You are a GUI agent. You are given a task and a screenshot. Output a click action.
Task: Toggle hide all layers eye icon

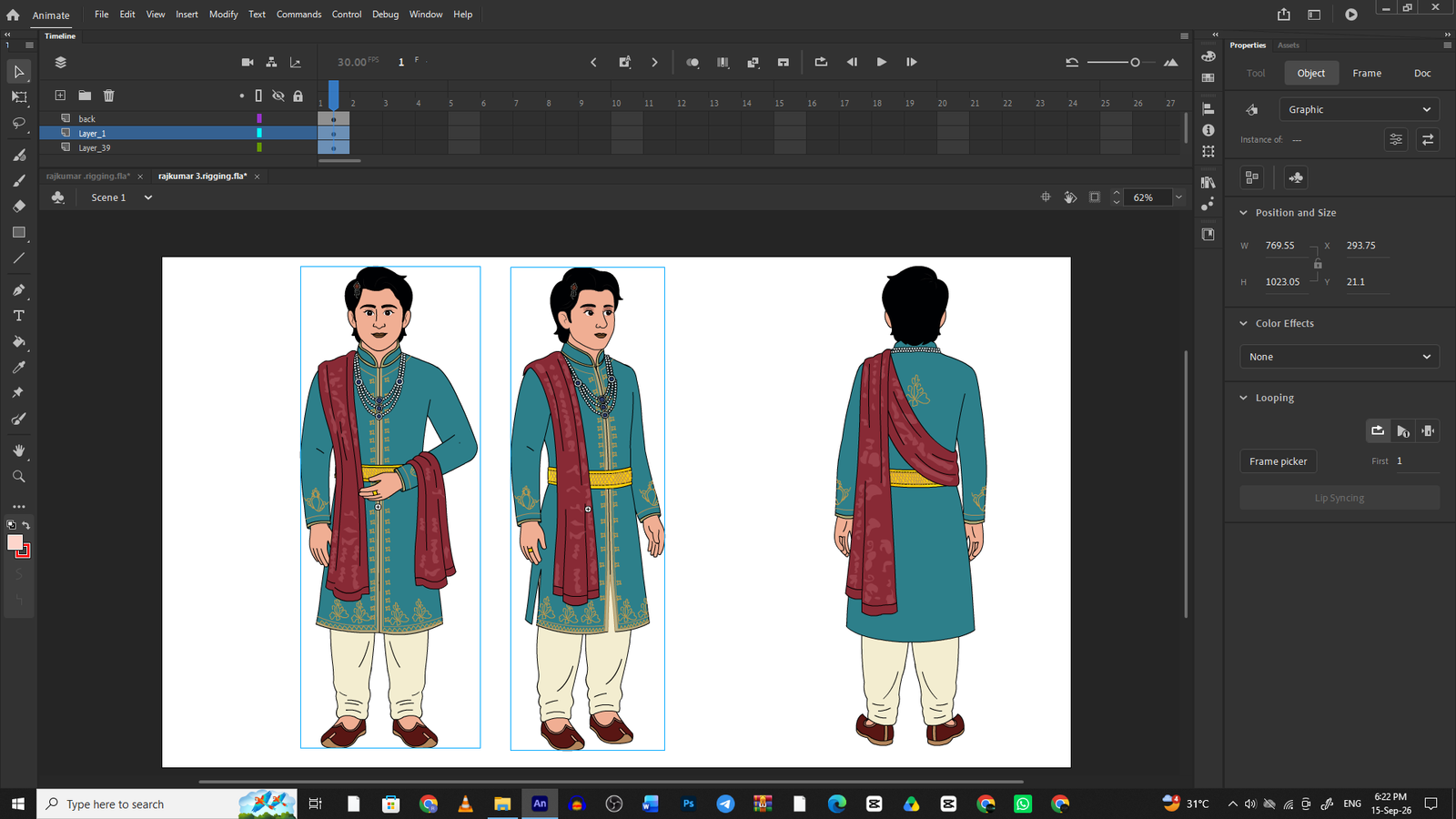coord(278,96)
